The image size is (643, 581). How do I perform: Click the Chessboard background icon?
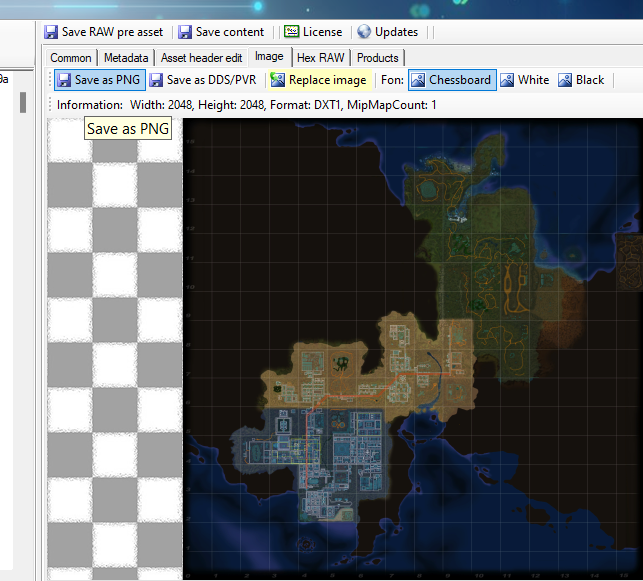pos(418,80)
